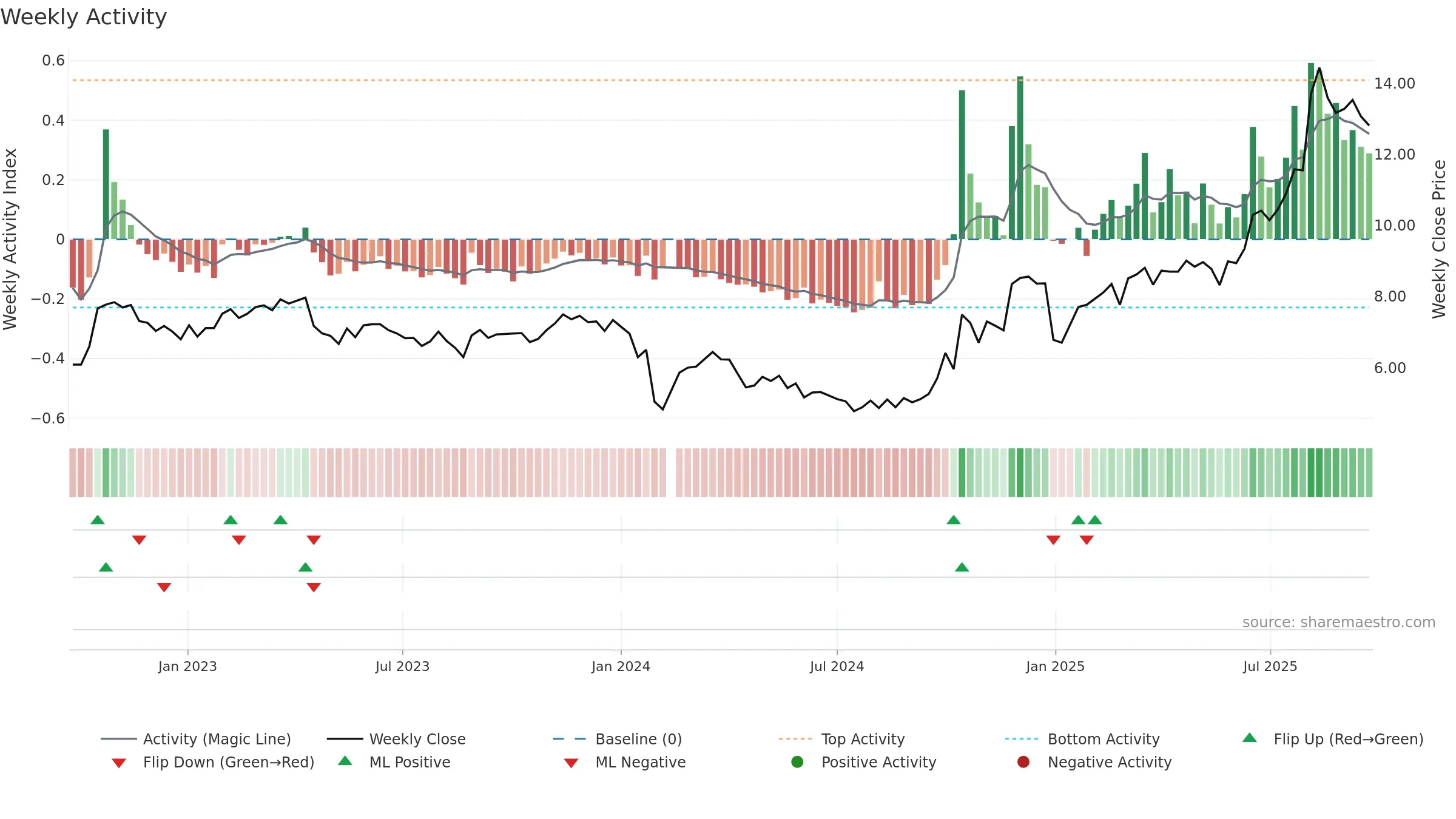Toggle Flip Up (Red→Green) legend entry

coord(1332,739)
